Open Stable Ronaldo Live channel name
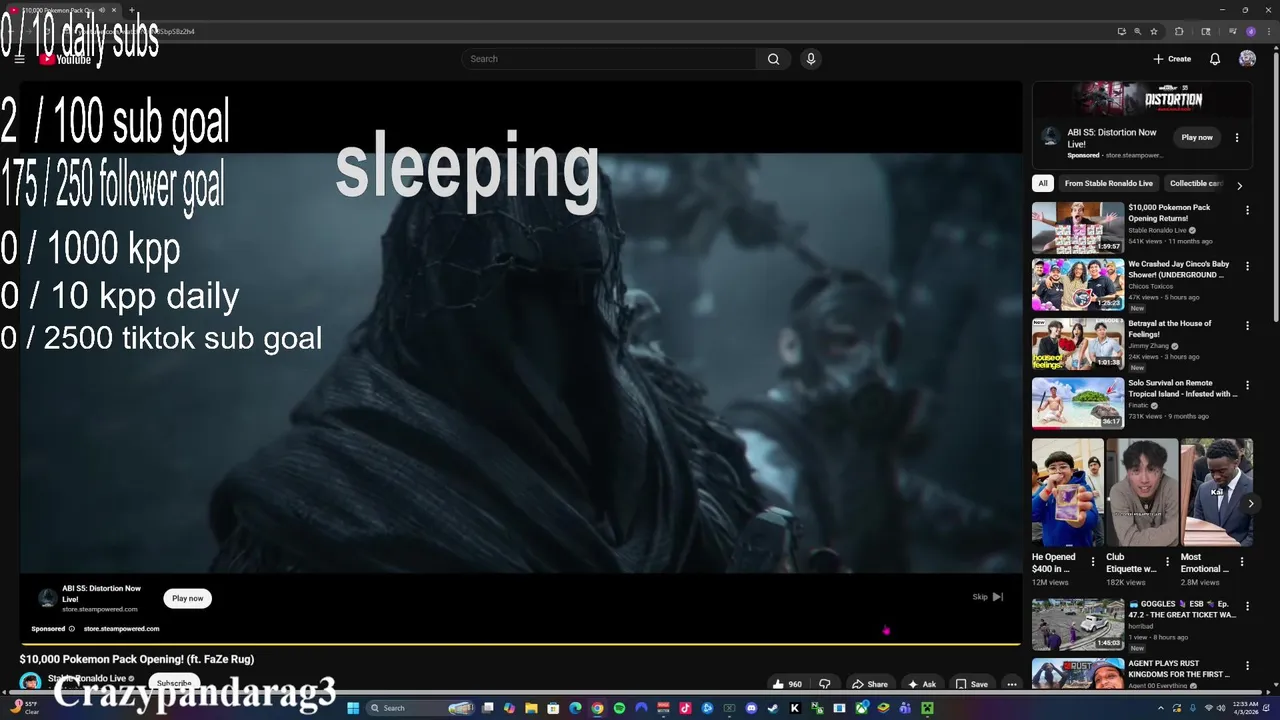The height and width of the screenshot is (720, 1280). point(86,678)
